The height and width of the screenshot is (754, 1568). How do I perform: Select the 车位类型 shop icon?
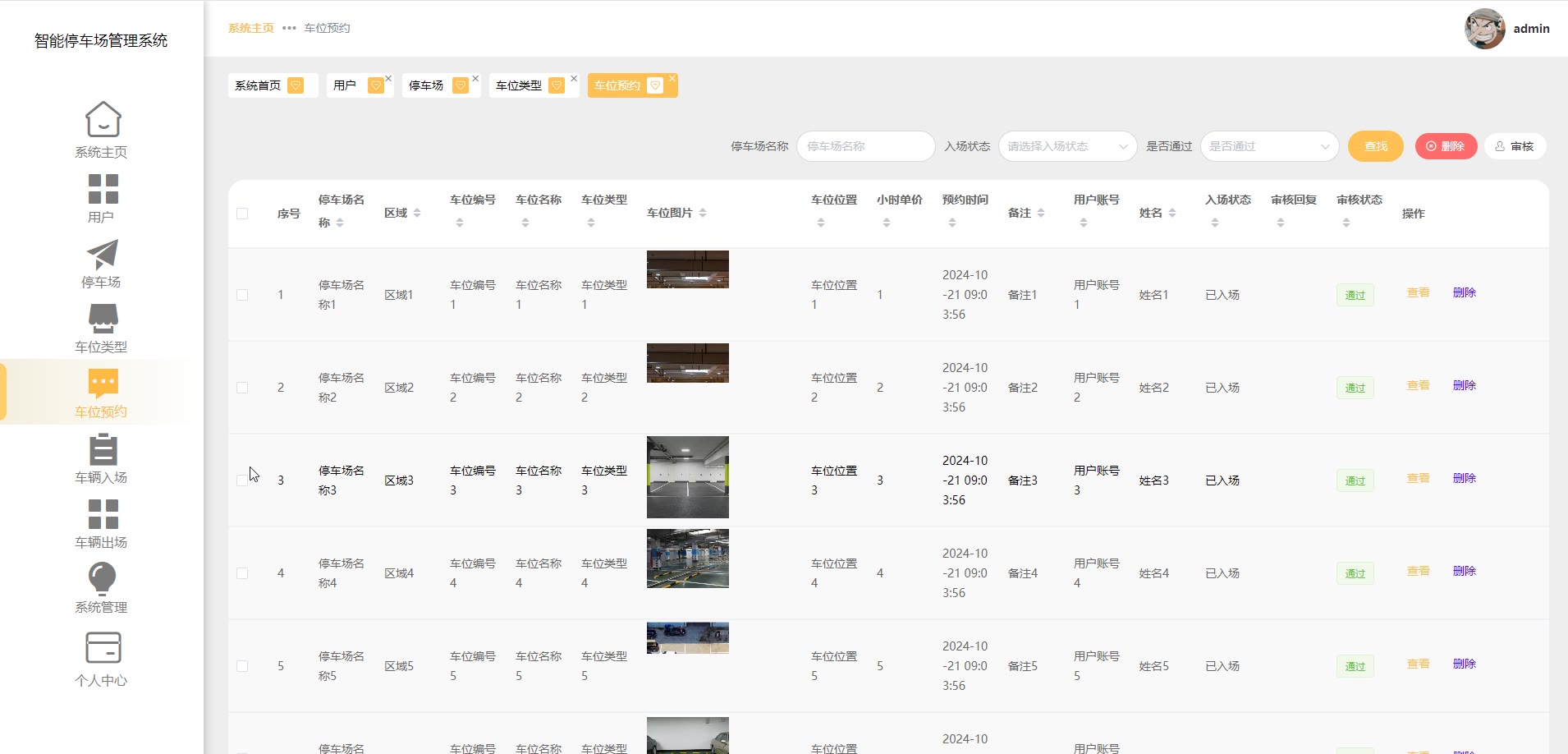103,319
